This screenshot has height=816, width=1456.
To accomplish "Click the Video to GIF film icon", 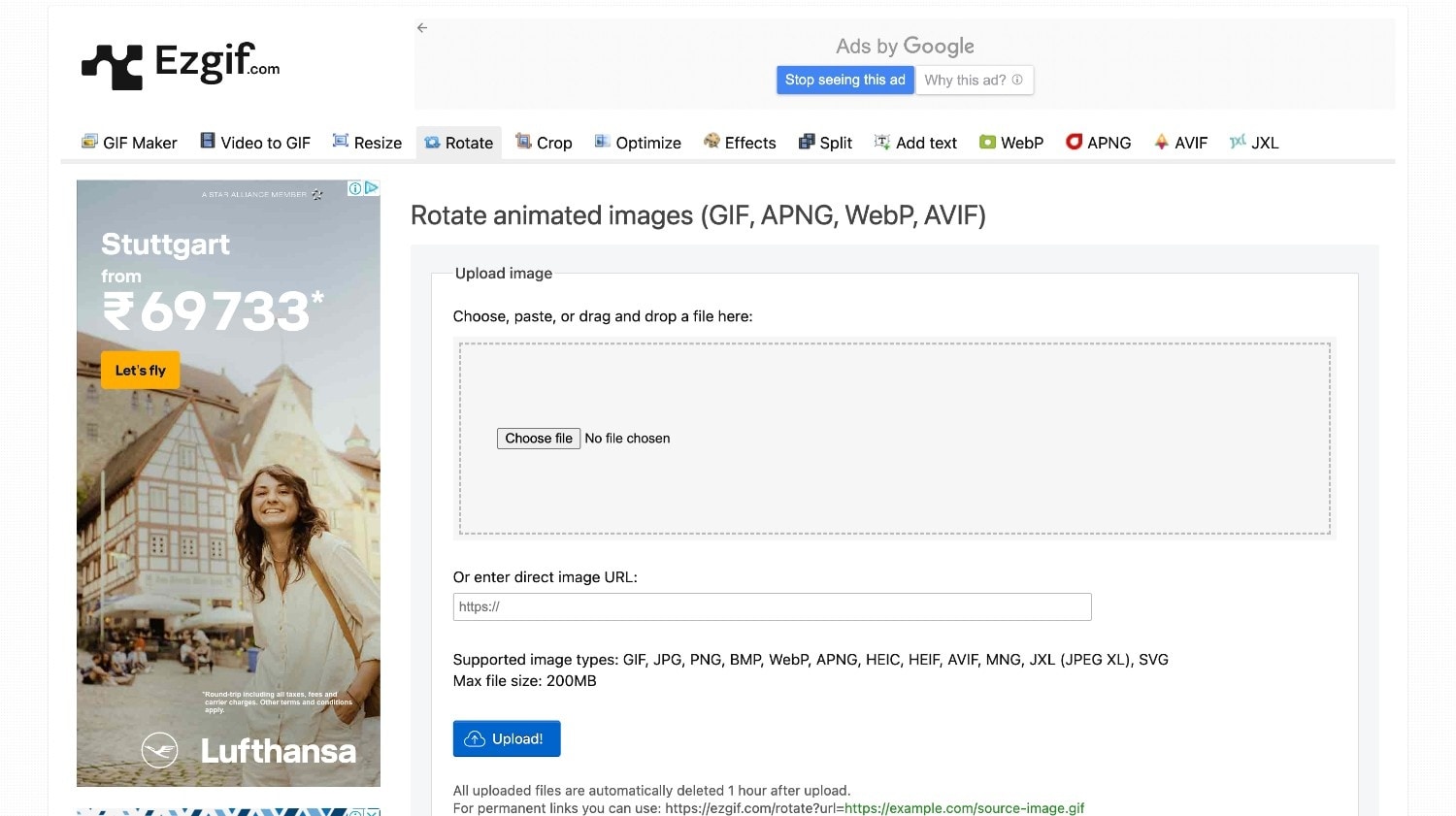I will [x=208, y=142].
